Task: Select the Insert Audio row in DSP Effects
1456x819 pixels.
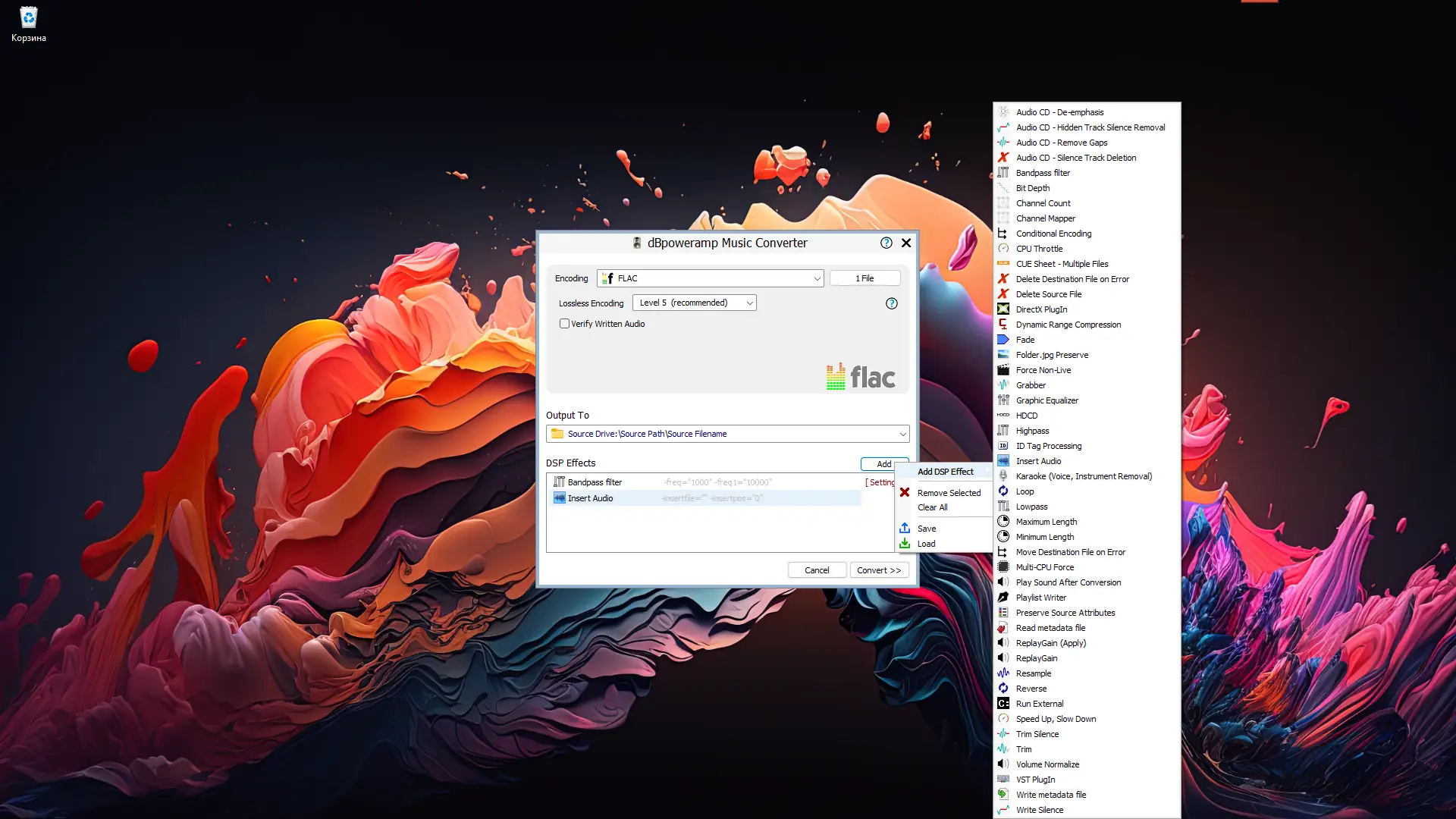Action: pyautogui.click(x=591, y=498)
